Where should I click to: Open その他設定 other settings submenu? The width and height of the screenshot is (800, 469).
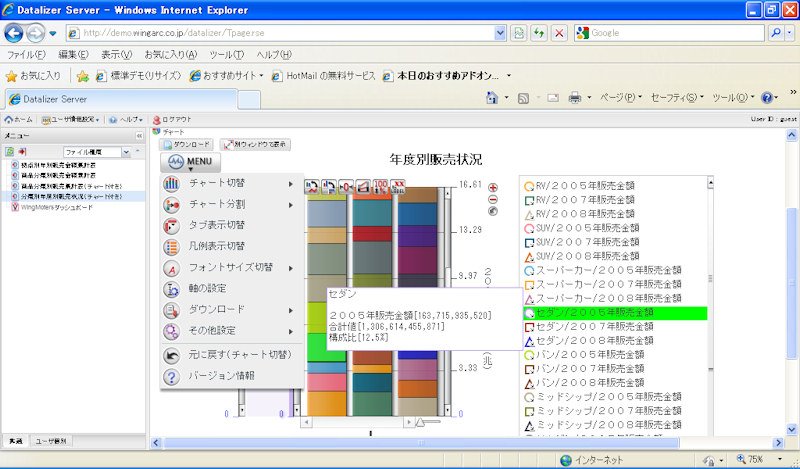[232, 331]
